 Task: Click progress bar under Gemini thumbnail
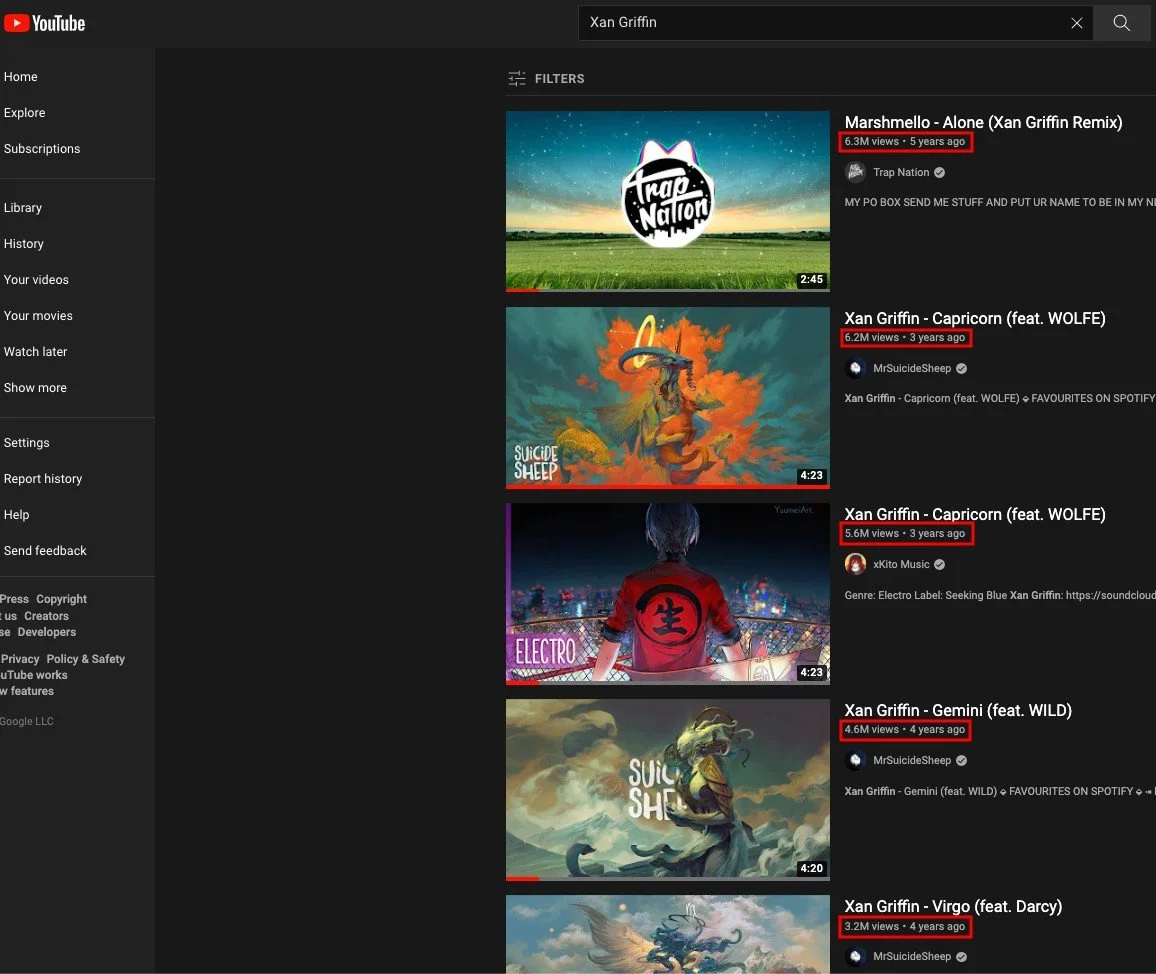click(x=668, y=879)
